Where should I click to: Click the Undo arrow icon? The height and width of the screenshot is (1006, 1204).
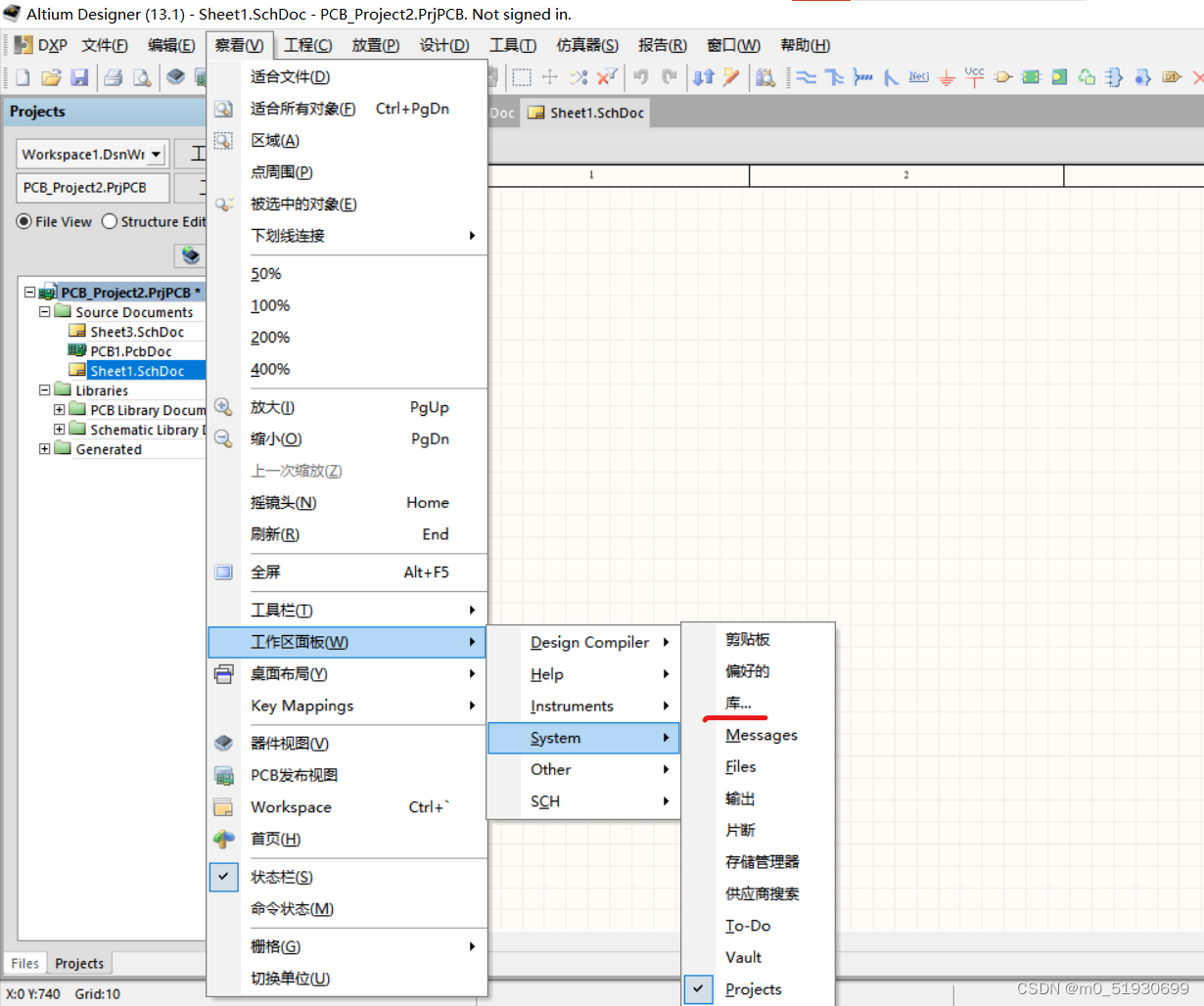641,77
